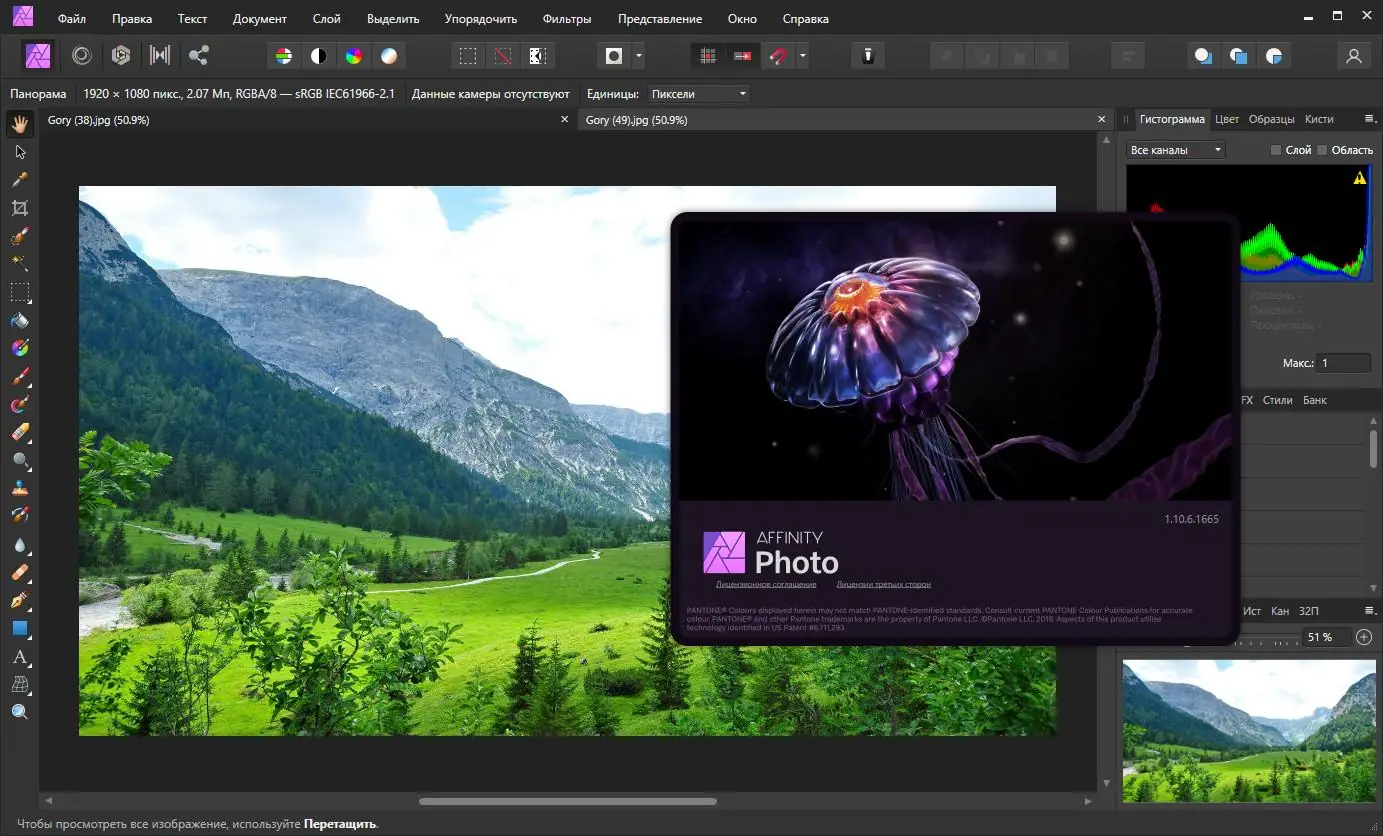Open the Snapping options arrow
This screenshot has width=1383, height=836.
802,56
